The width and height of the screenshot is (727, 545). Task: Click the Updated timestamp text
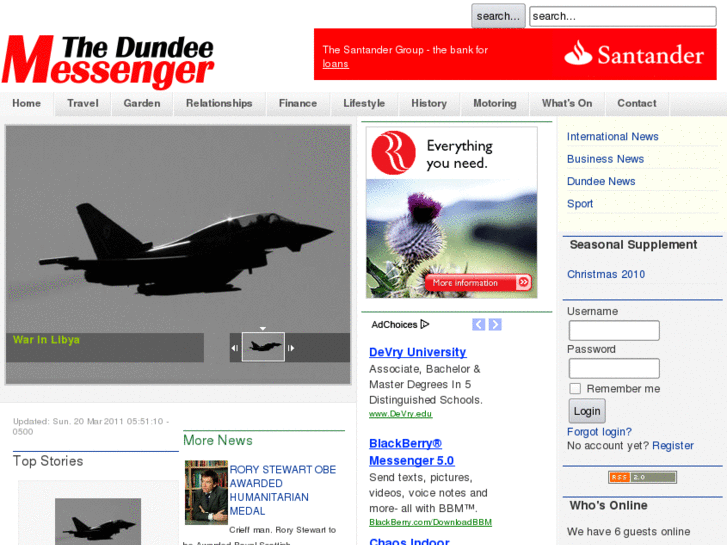click(91, 426)
